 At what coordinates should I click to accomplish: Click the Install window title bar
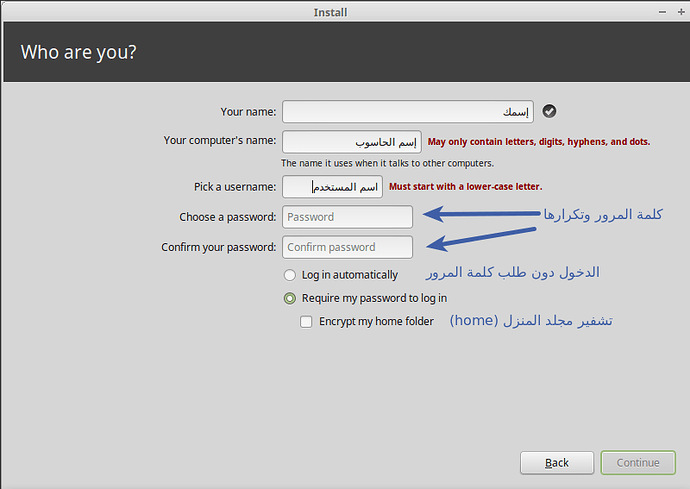[x=330, y=12]
